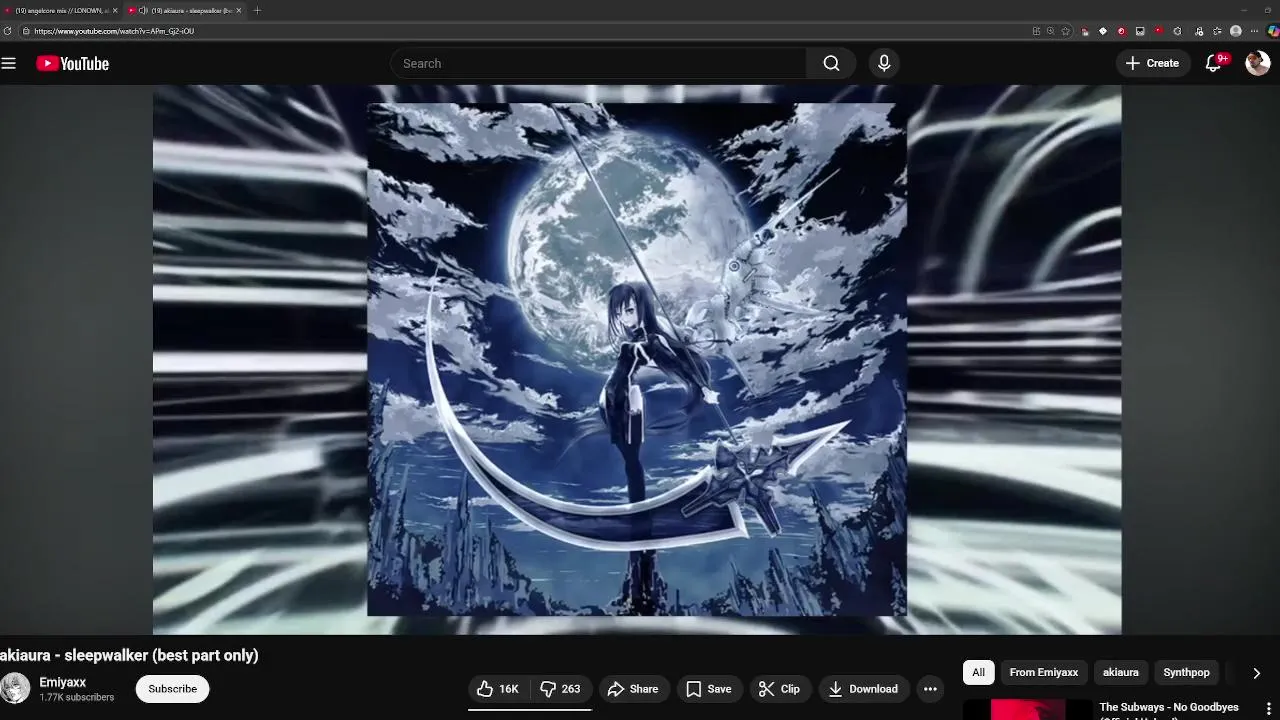The height and width of the screenshot is (720, 1280).
Task: Switch to angelcore mix browser tab
Action: (60, 10)
